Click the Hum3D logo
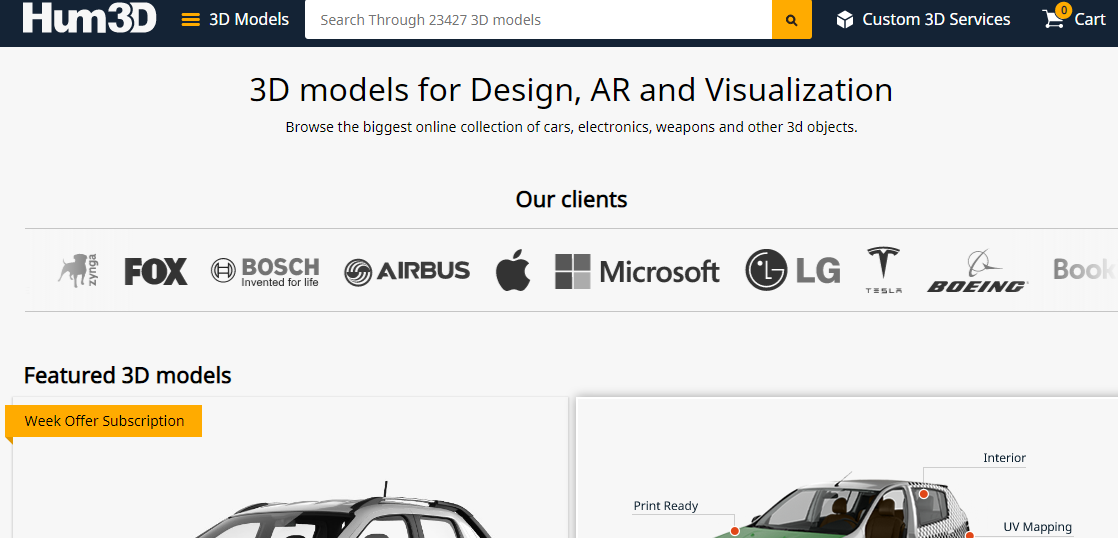 pos(89,18)
